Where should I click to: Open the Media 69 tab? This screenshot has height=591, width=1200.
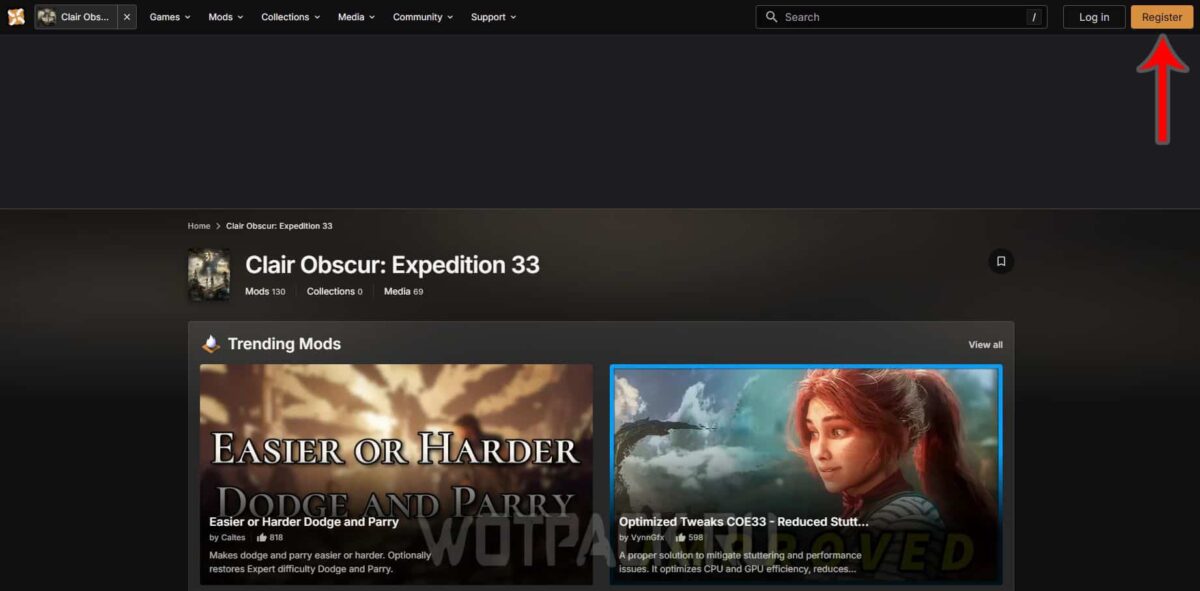(x=404, y=292)
